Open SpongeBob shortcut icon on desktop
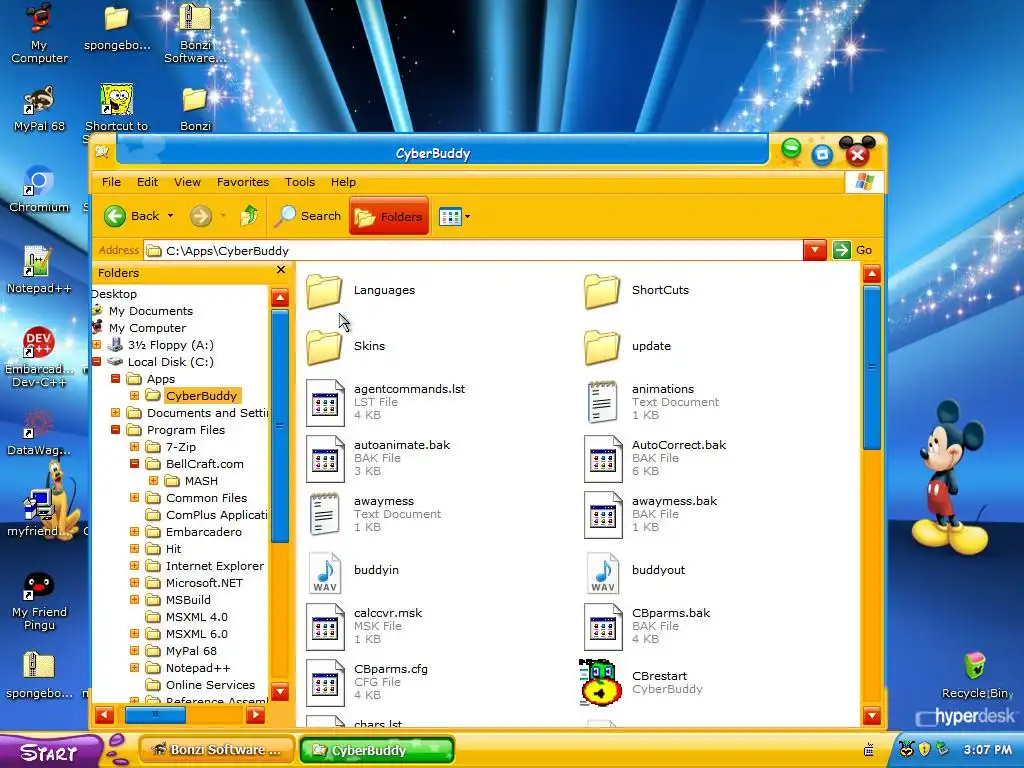Screen dimensions: 1024x768 pos(116,108)
